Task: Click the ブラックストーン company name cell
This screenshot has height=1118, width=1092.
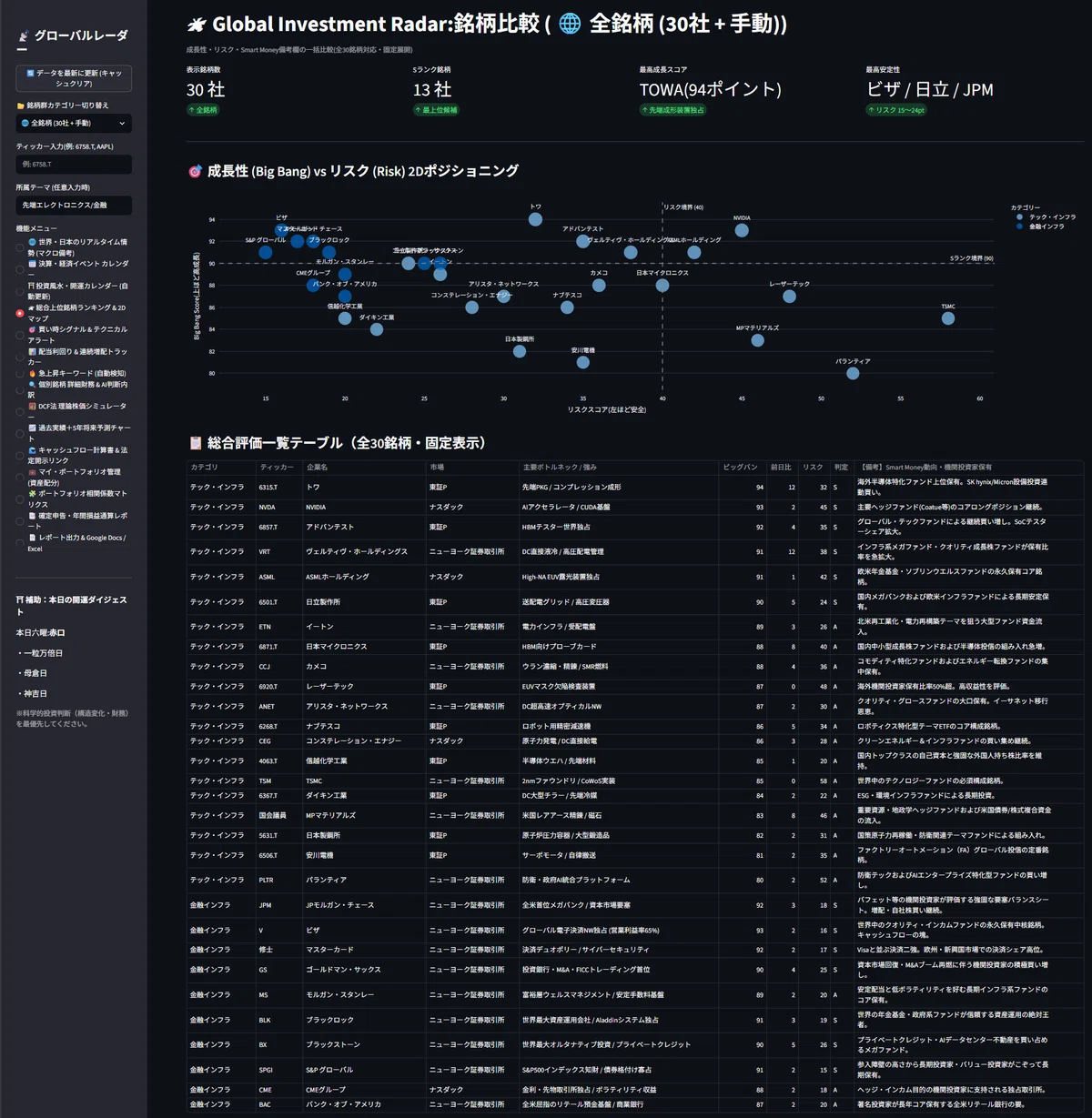Action: click(x=365, y=1044)
